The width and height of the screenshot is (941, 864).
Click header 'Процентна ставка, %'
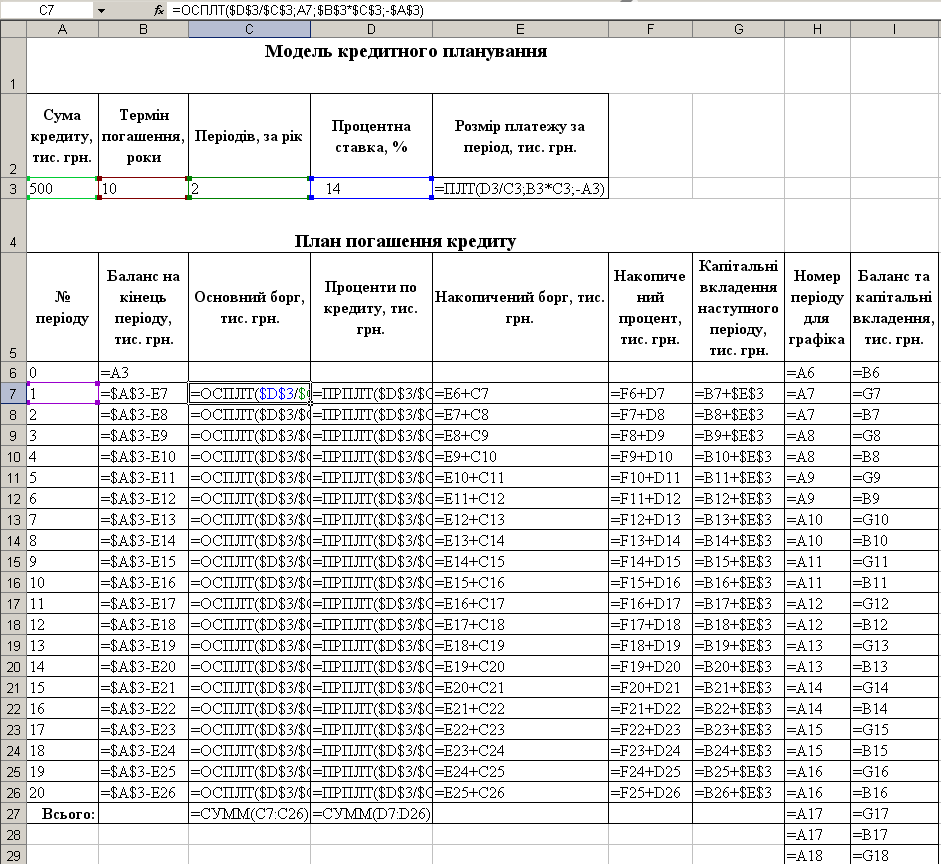(371, 136)
